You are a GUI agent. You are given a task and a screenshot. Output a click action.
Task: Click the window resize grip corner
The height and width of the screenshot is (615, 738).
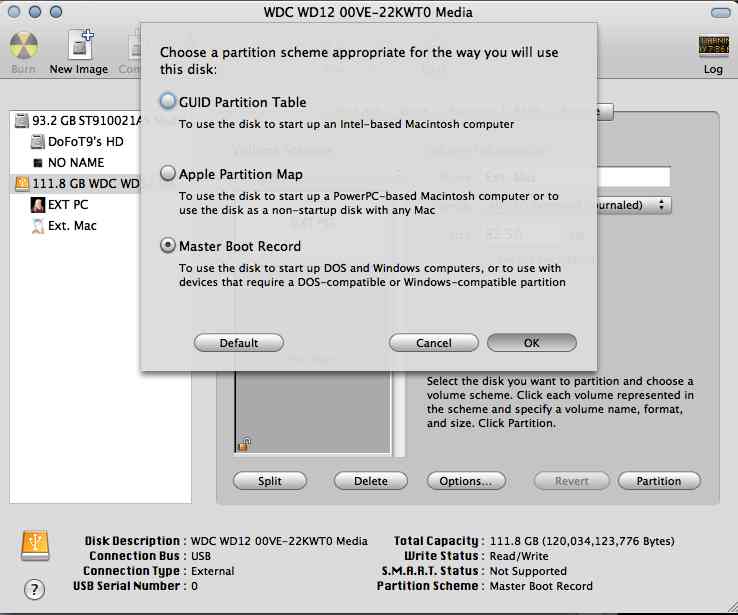(x=732, y=607)
